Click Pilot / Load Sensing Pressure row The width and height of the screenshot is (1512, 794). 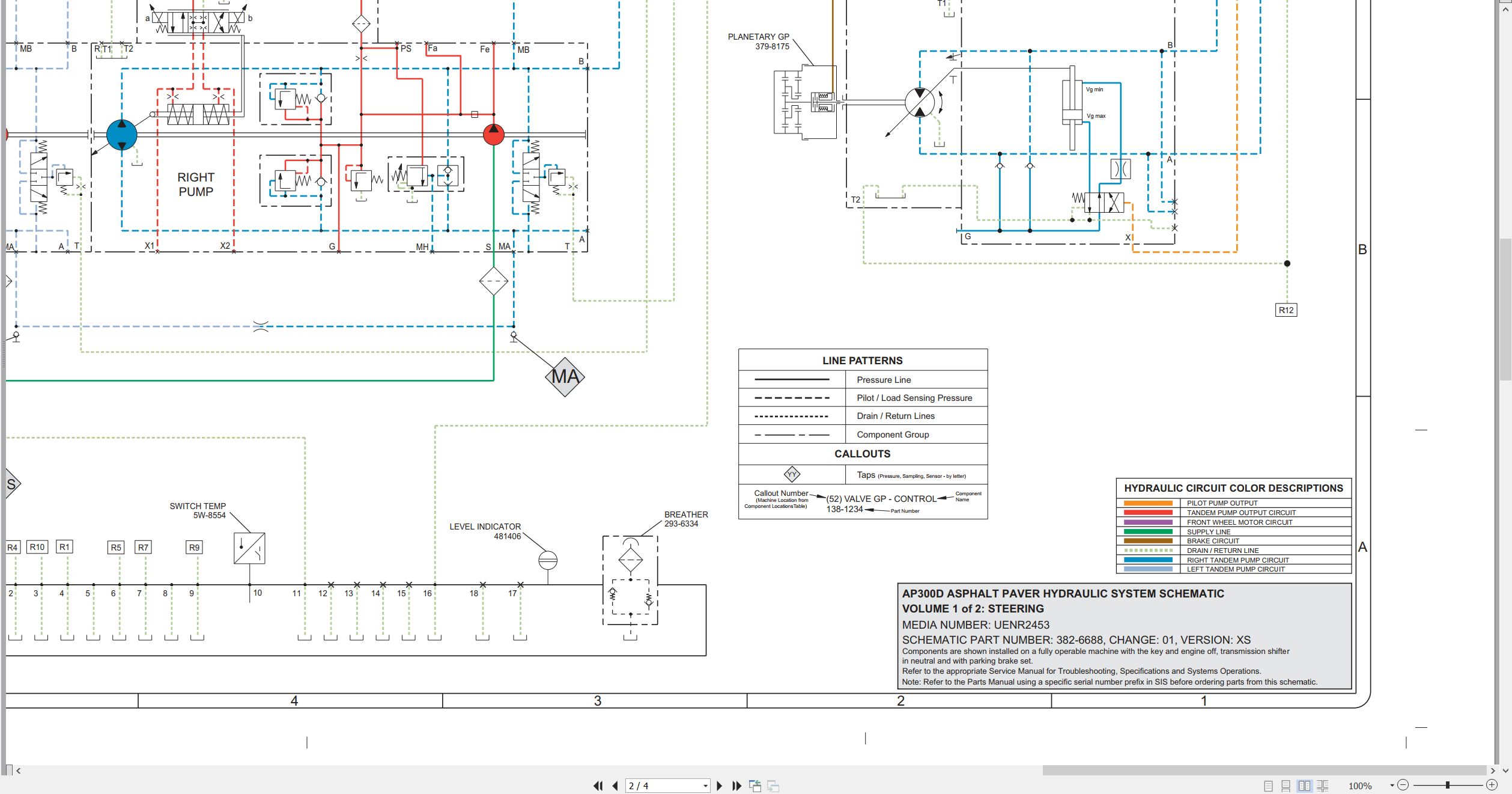(863, 398)
